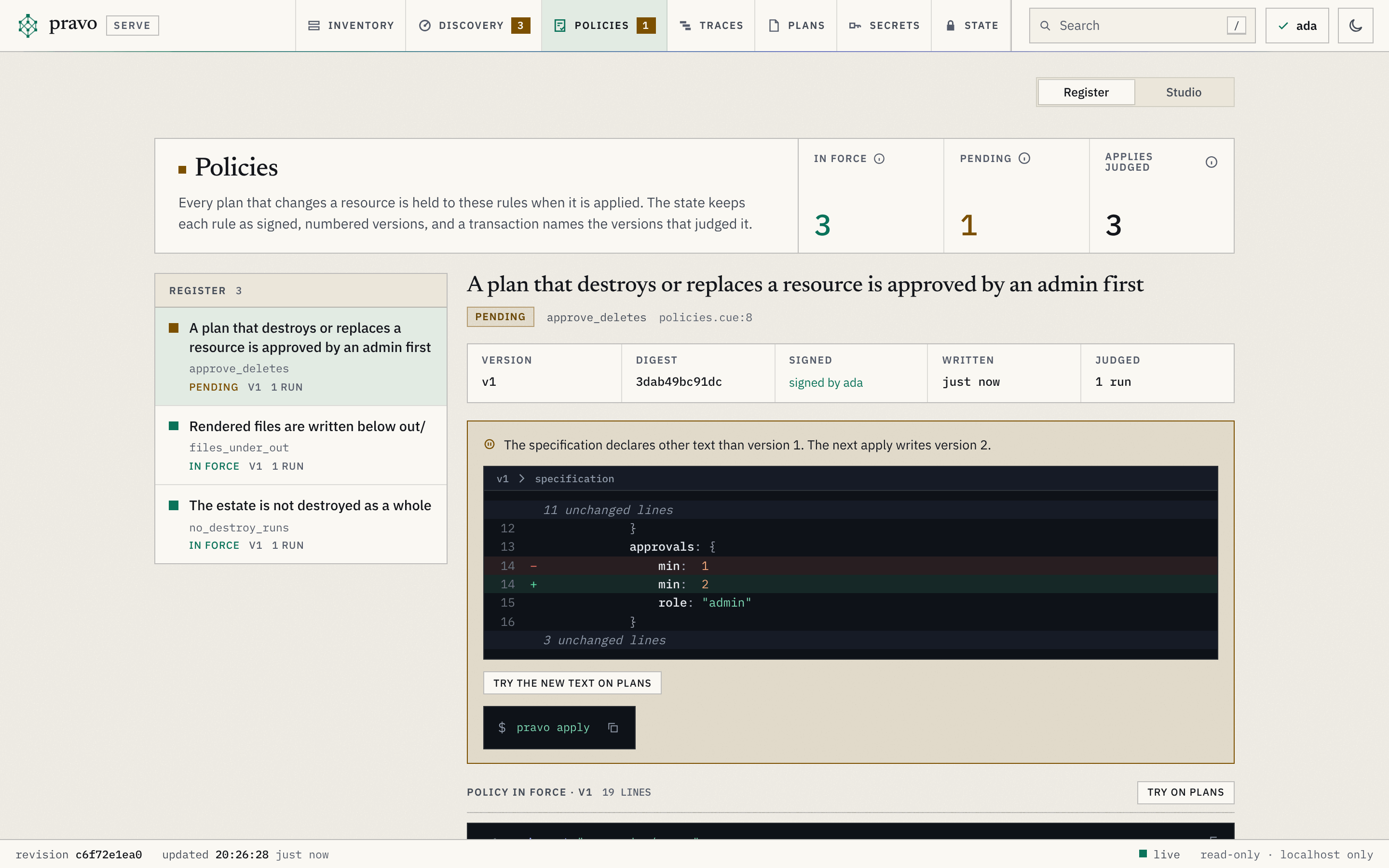
Task: Open the Policies tab
Action: tap(604, 25)
